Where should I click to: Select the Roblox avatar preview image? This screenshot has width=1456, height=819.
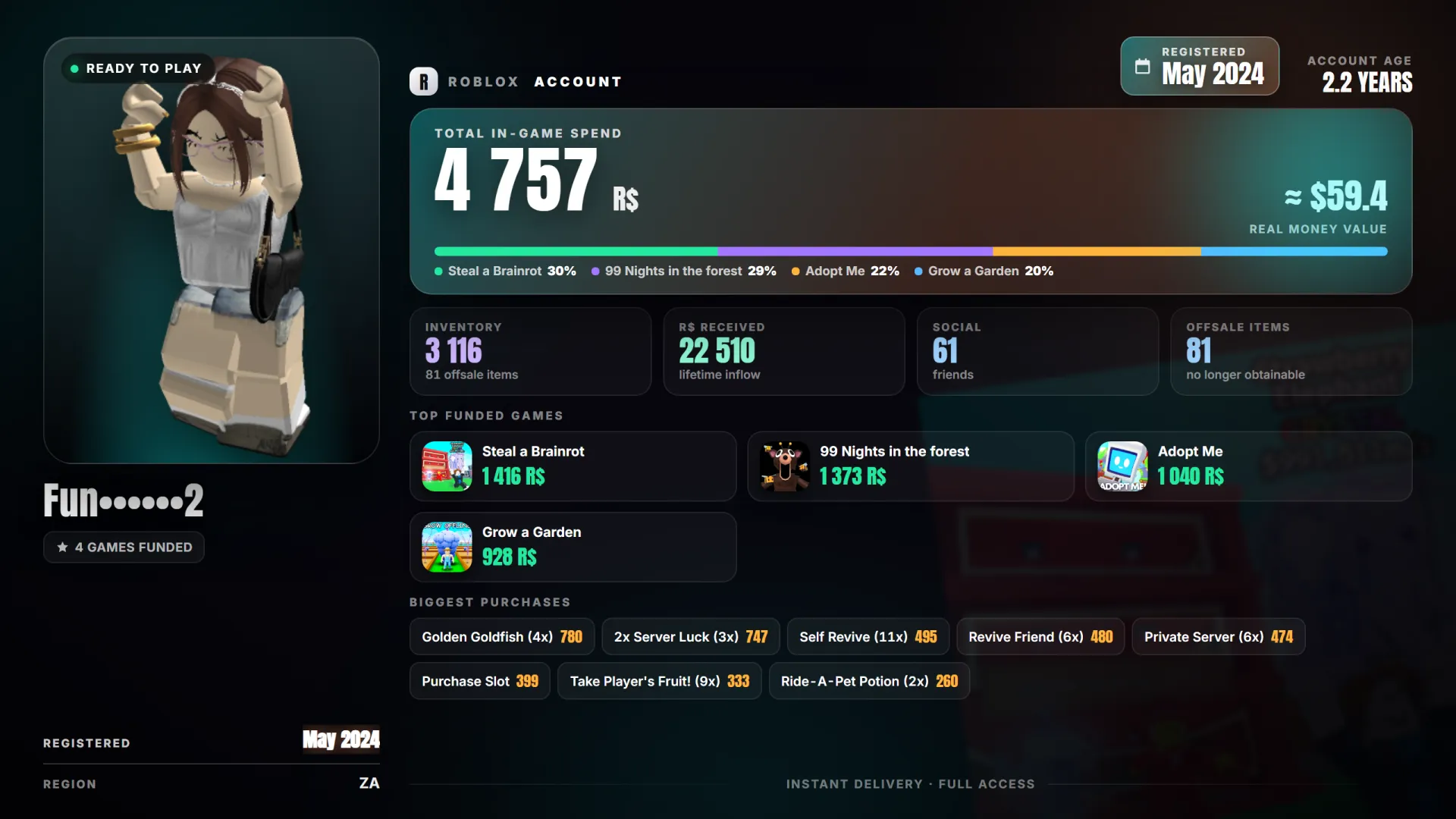212,250
